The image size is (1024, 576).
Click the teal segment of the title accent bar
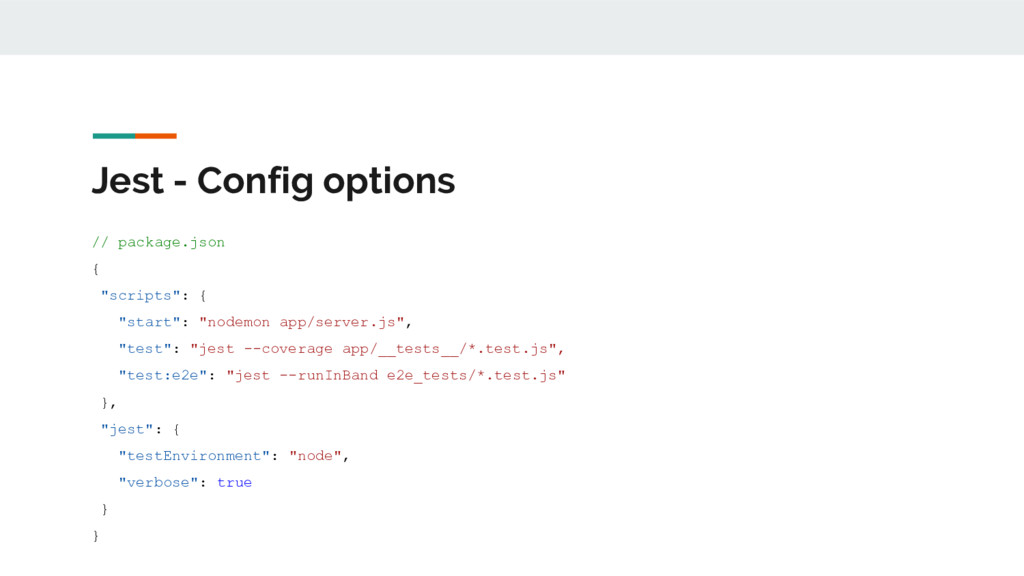coord(114,136)
